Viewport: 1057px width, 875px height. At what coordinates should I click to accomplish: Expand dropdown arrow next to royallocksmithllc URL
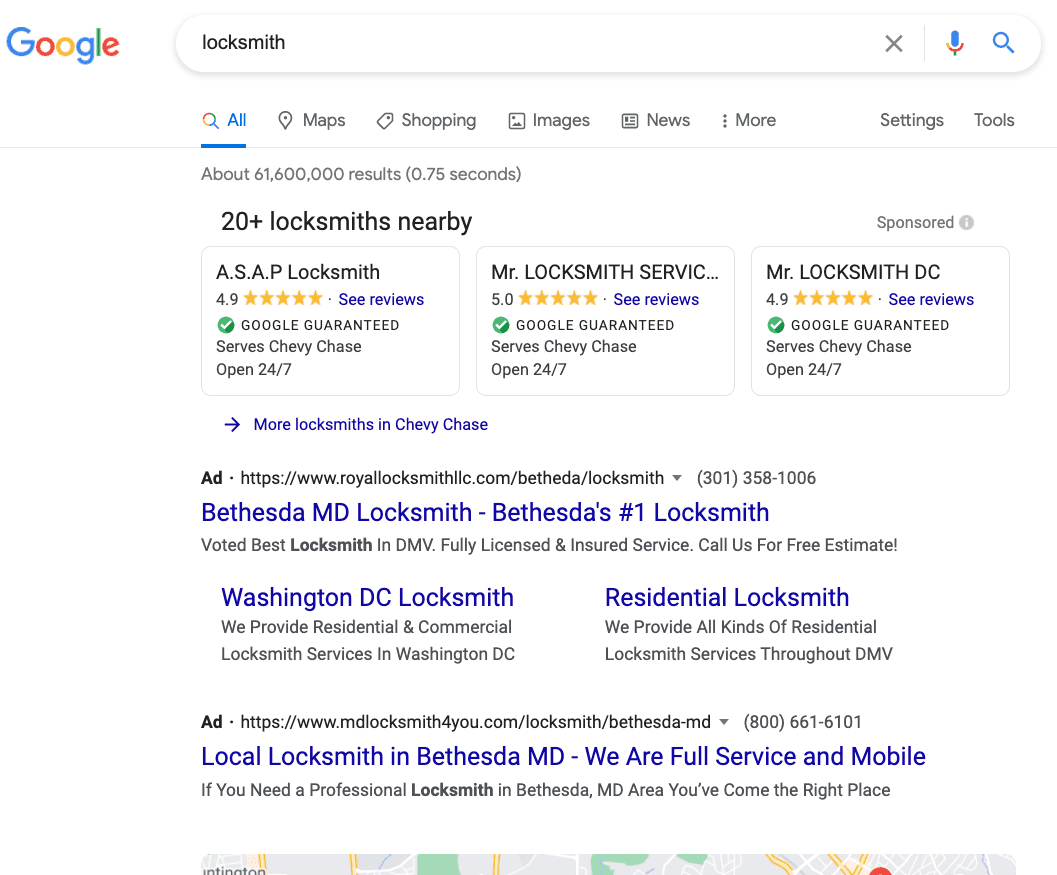[677, 479]
